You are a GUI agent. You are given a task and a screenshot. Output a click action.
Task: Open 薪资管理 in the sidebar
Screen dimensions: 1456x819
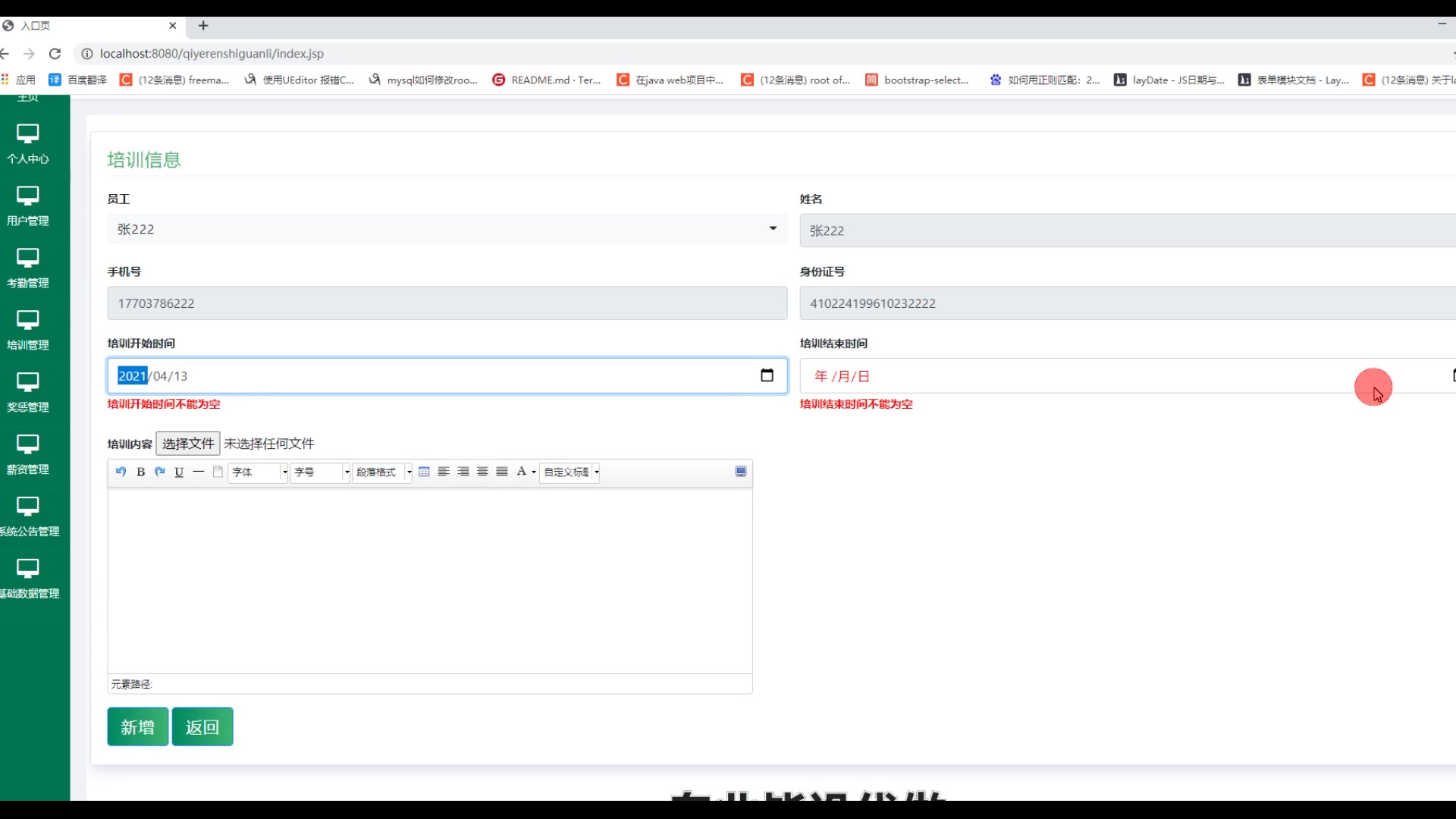(28, 455)
